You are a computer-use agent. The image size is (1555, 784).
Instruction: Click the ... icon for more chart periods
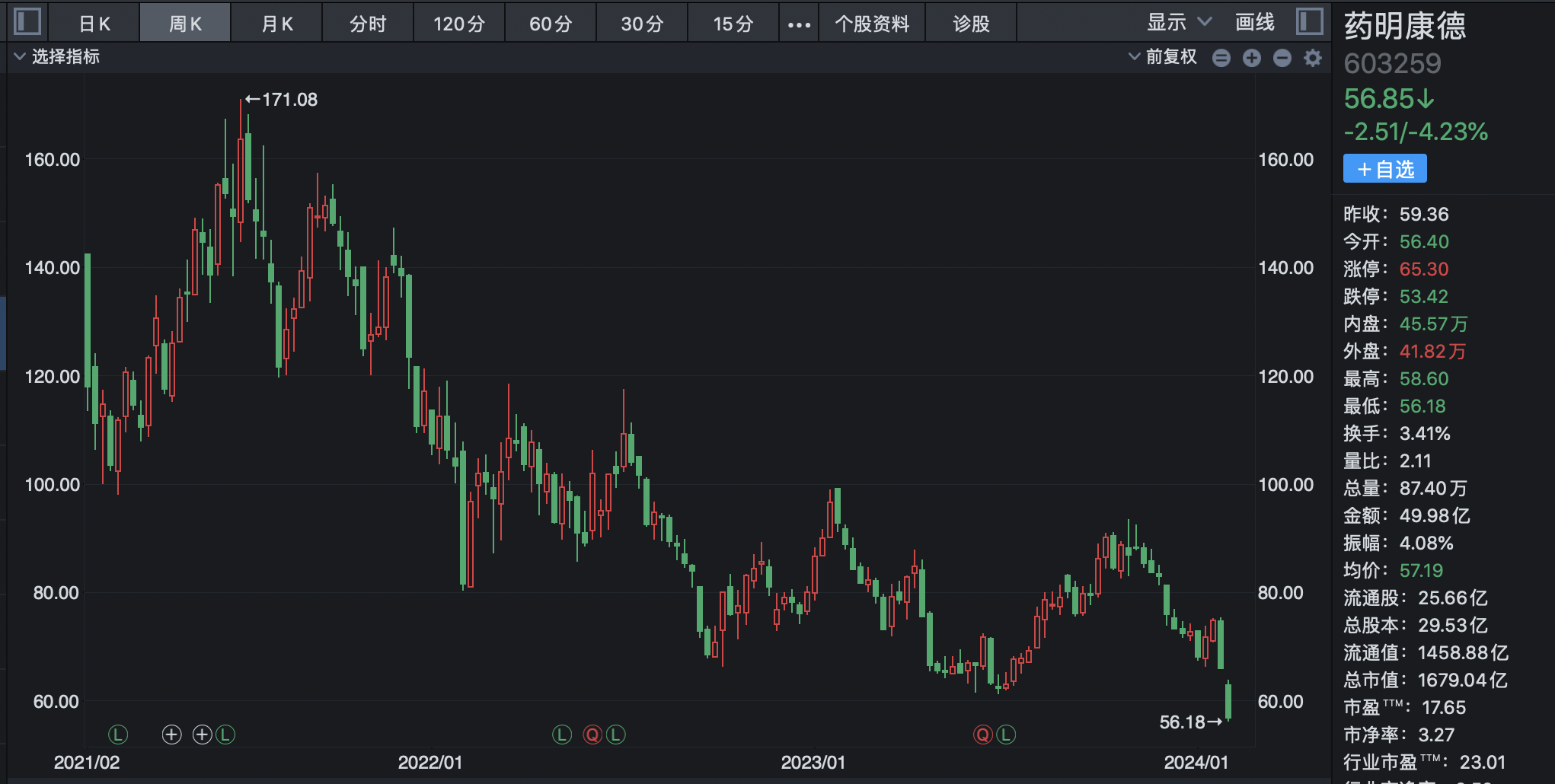click(798, 23)
